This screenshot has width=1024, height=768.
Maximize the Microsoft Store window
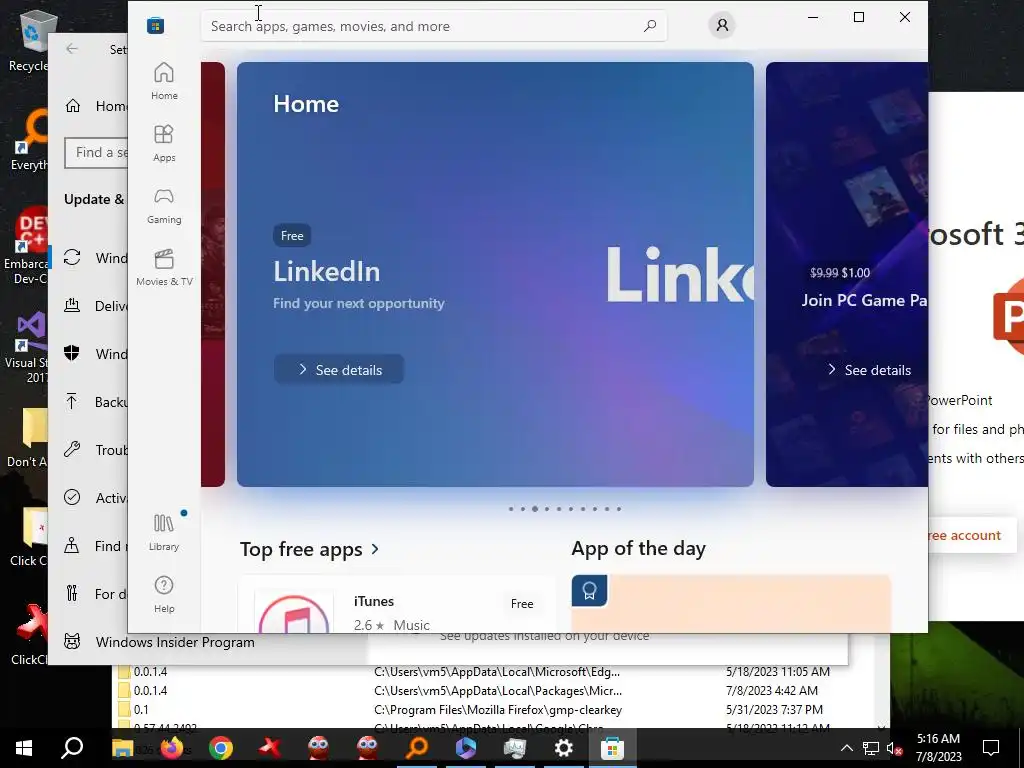(859, 17)
